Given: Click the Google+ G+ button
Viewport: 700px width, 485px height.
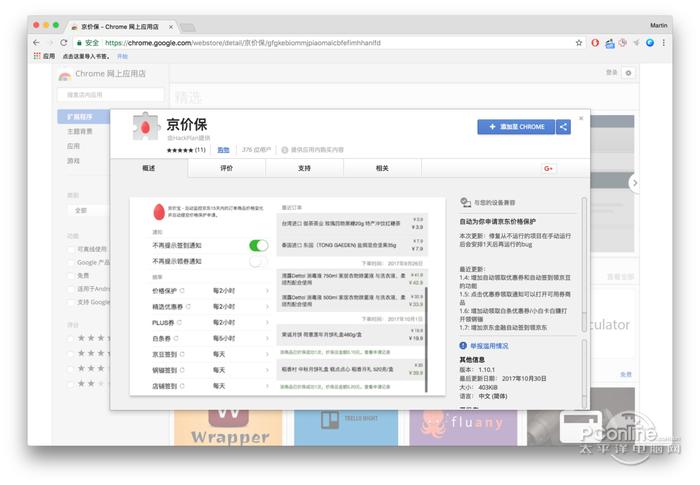Looking at the screenshot, I should (x=548, y=168).
